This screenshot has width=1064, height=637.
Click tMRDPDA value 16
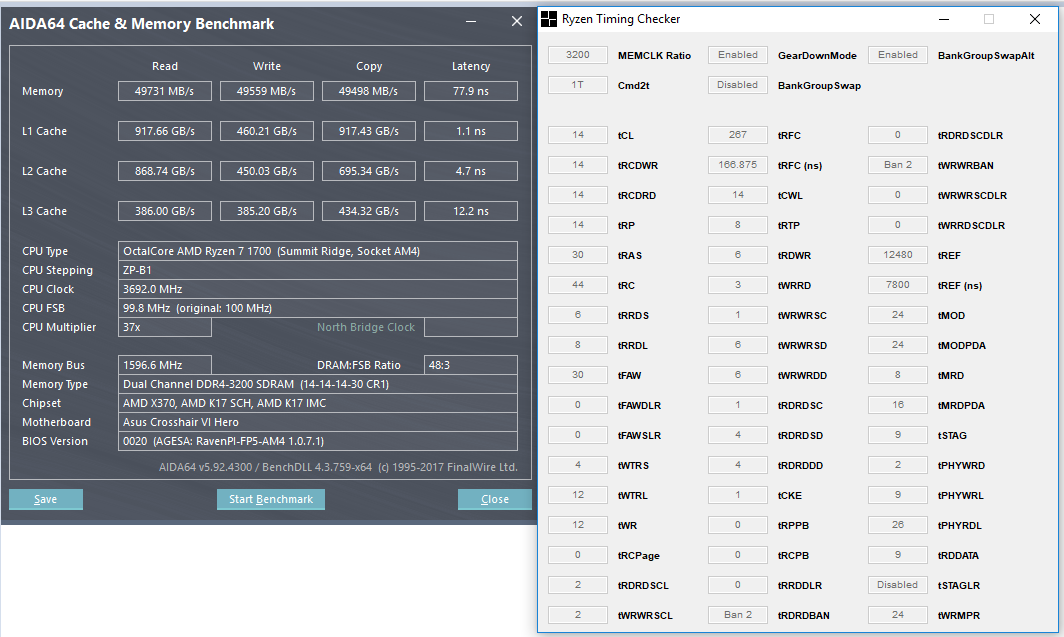(x=898, y=405)
